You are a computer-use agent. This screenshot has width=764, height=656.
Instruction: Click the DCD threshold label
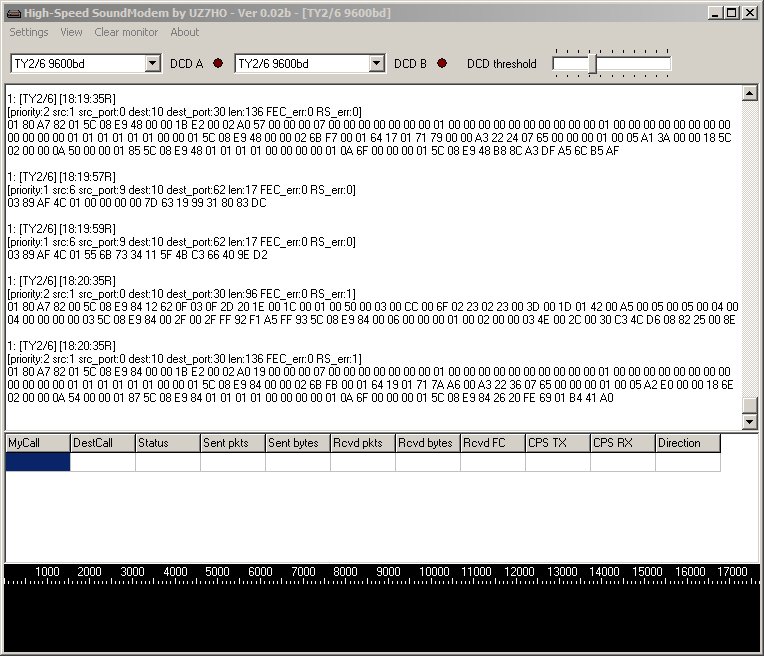pos(501,64)
